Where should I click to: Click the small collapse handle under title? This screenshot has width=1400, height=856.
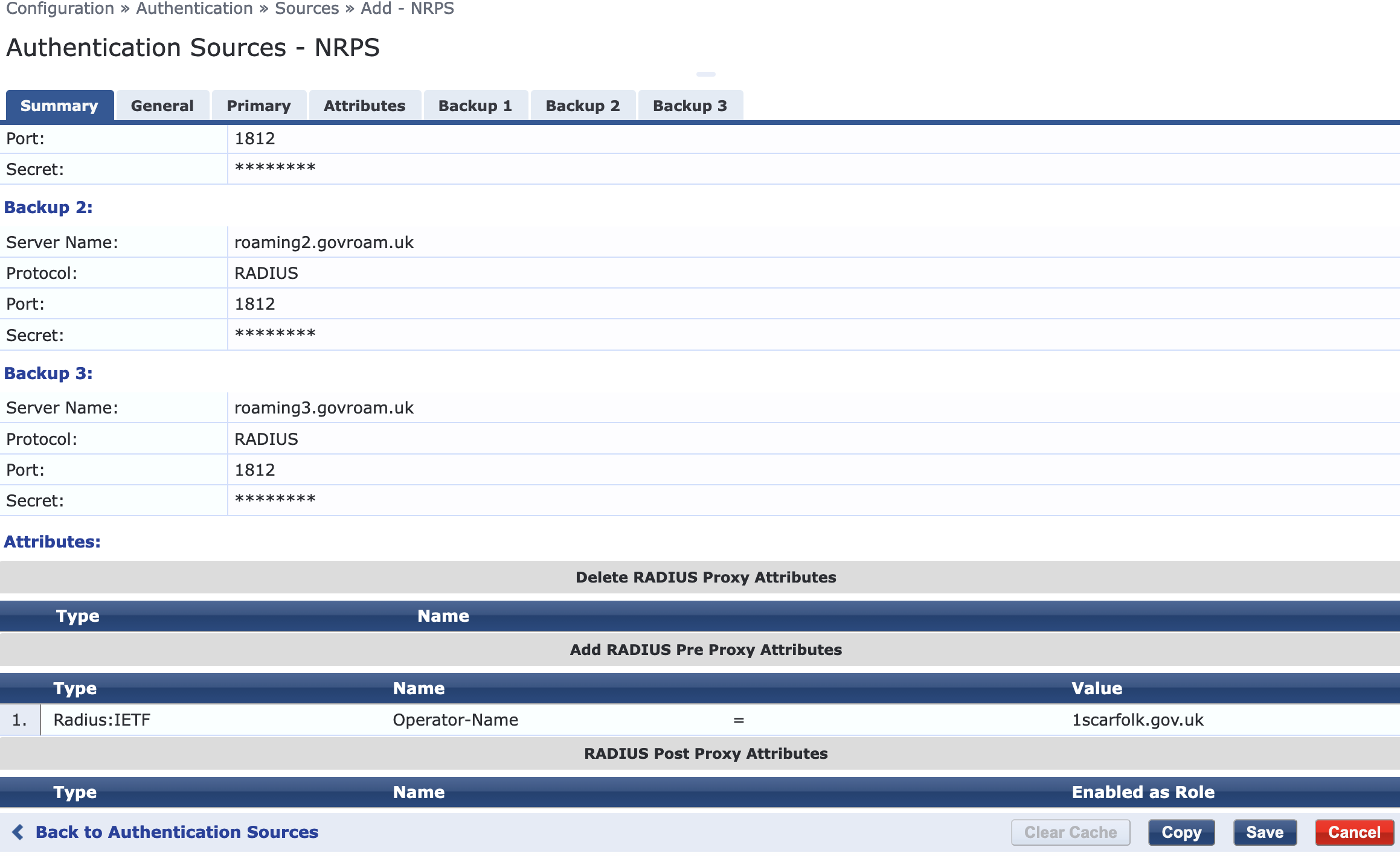coord(705,74)
